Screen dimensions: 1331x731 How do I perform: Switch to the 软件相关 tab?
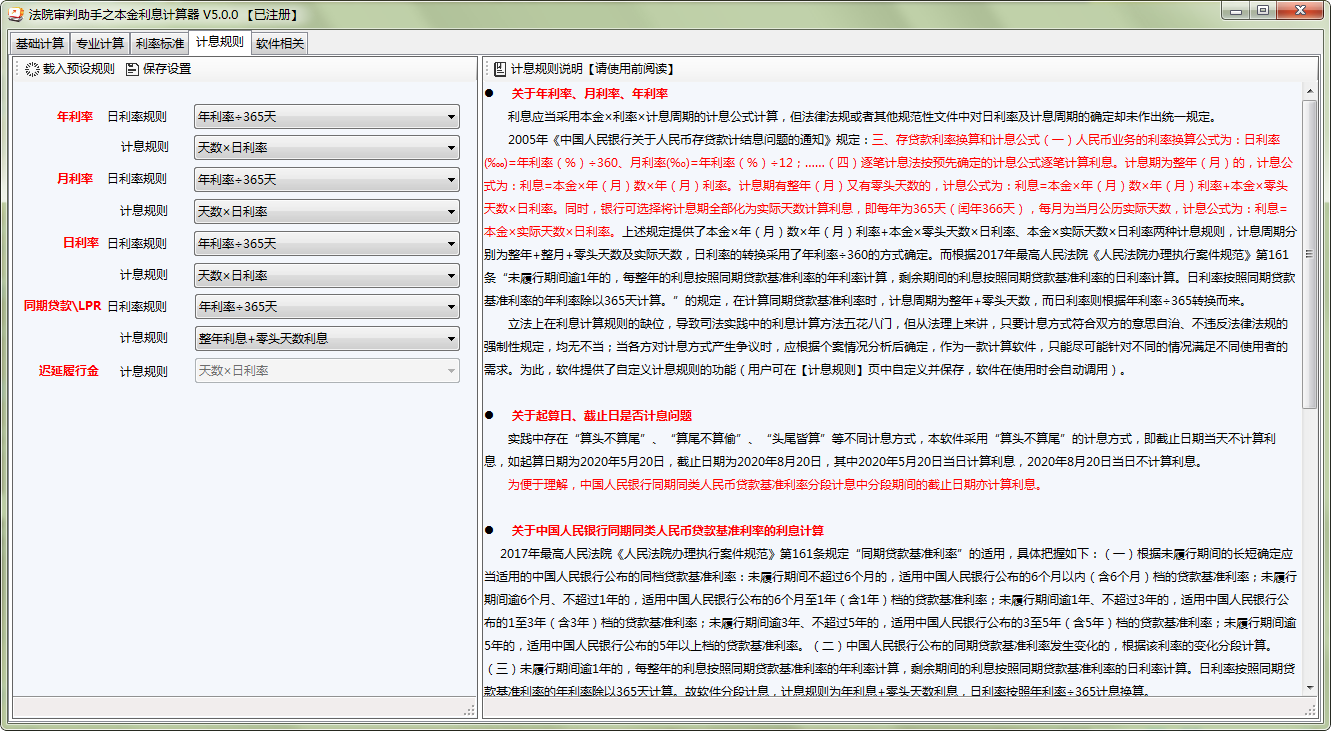pos(278,43)
